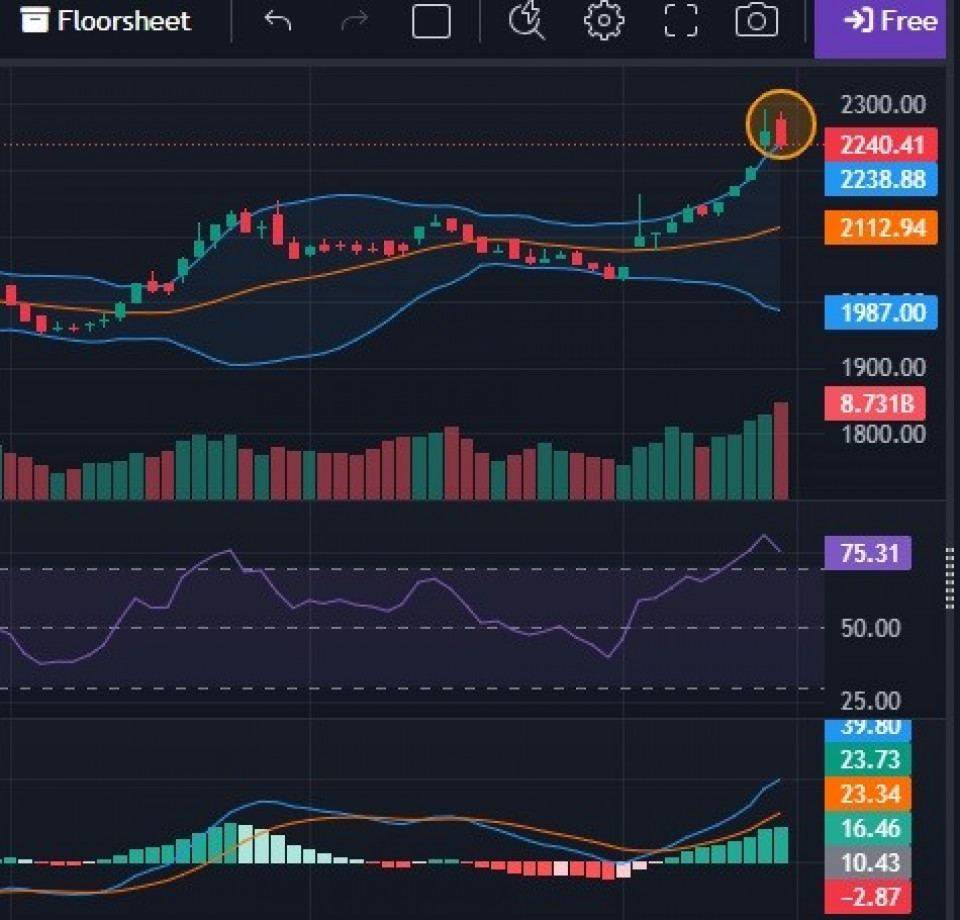
Task: Click the purple Free sign-in button
Action: point(880,28)
